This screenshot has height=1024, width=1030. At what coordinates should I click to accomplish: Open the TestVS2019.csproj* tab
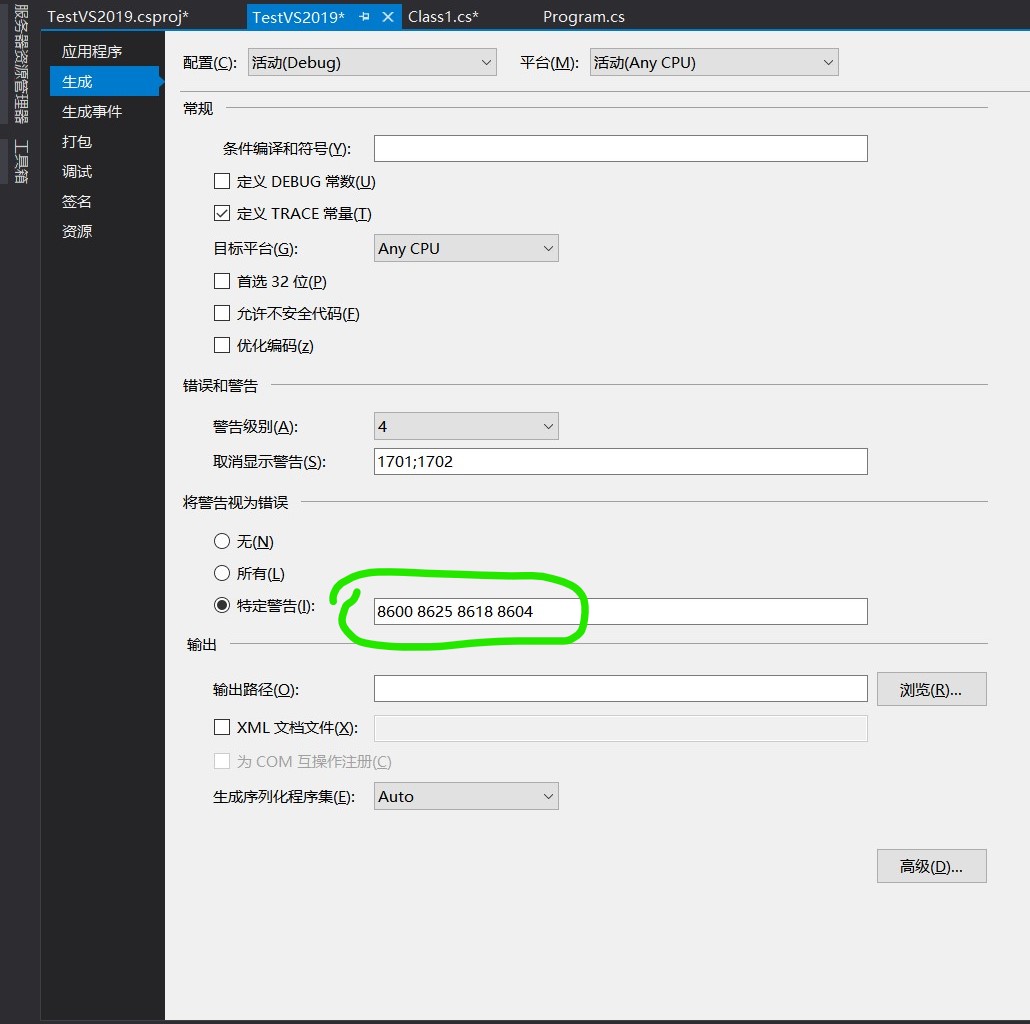118,17
